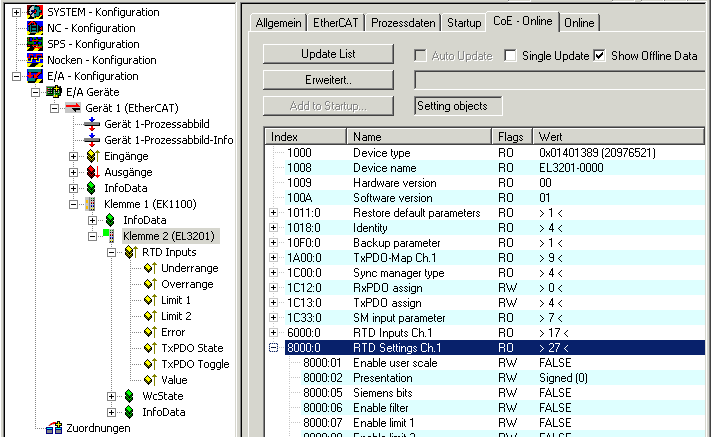Click the Ausgänge outputs icon
The height and width of the screenshot is (437, 711).
[93, 172]
